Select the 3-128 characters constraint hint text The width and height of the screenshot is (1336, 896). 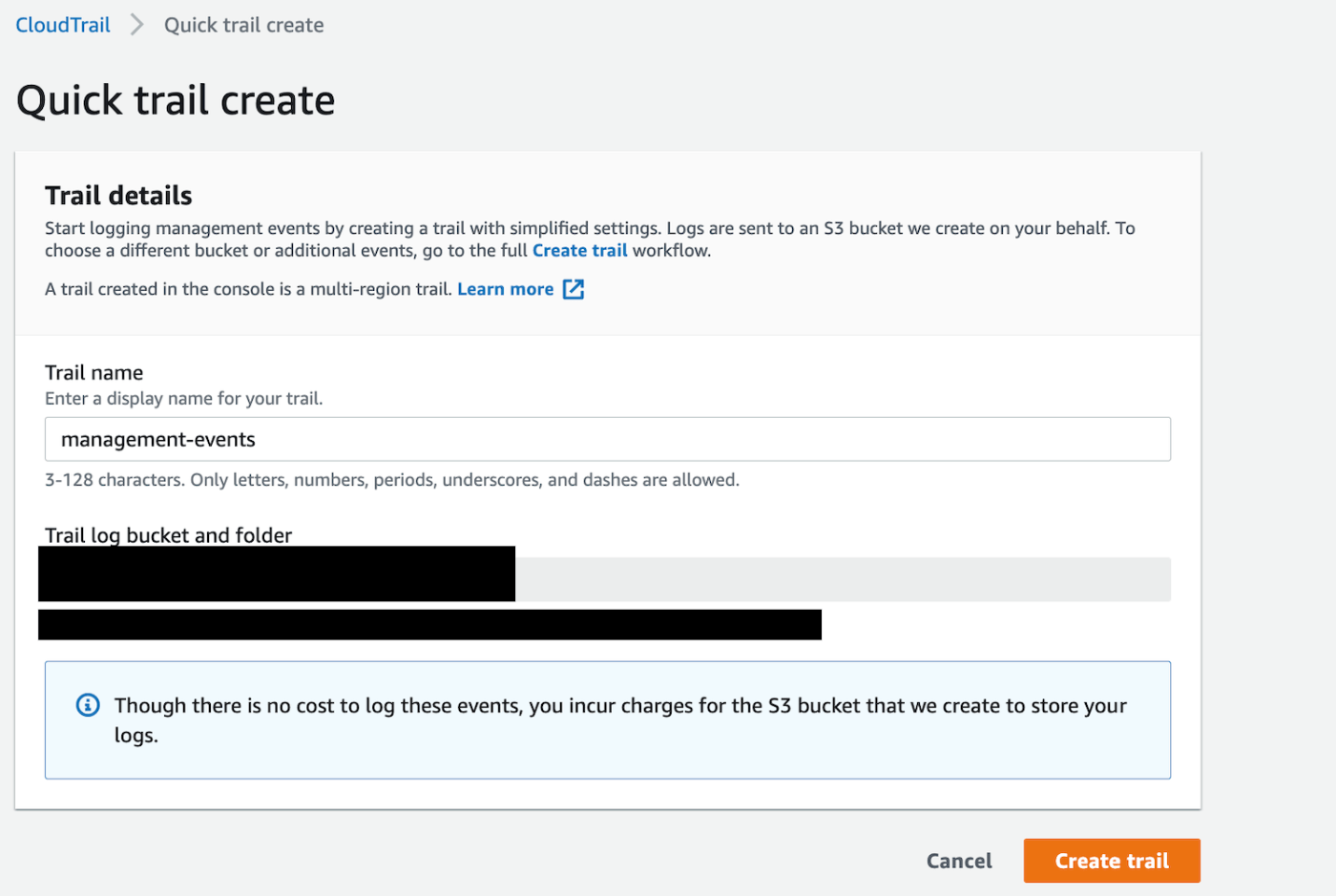pos(392,480)
